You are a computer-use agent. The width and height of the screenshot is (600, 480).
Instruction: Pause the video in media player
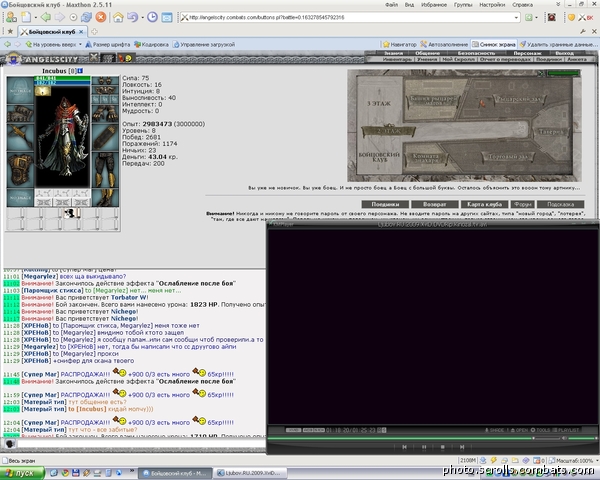coord(424,447)
